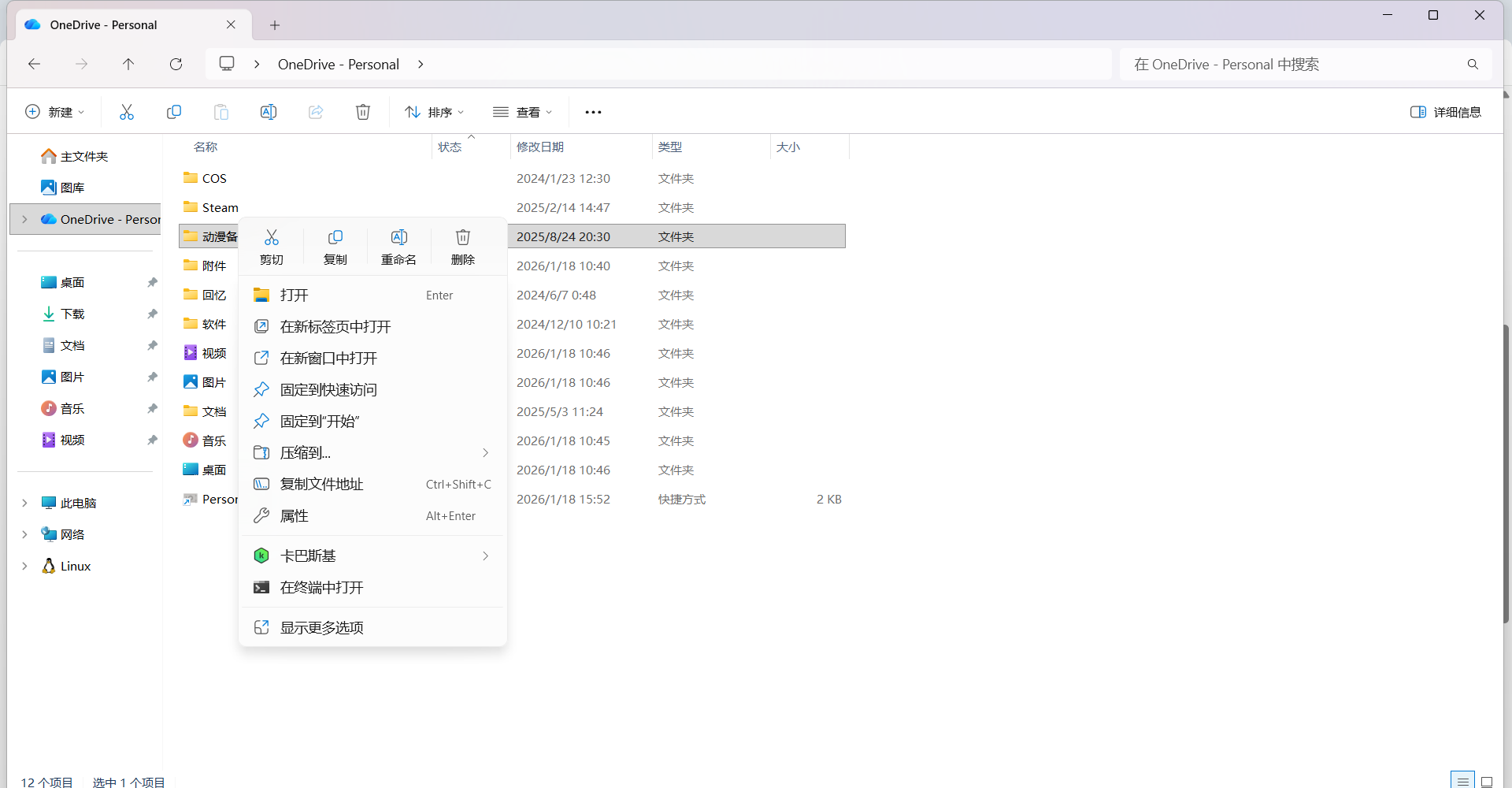
Task: Click OneDrive - Personal breadcrumb
Action: coord(339,64)
